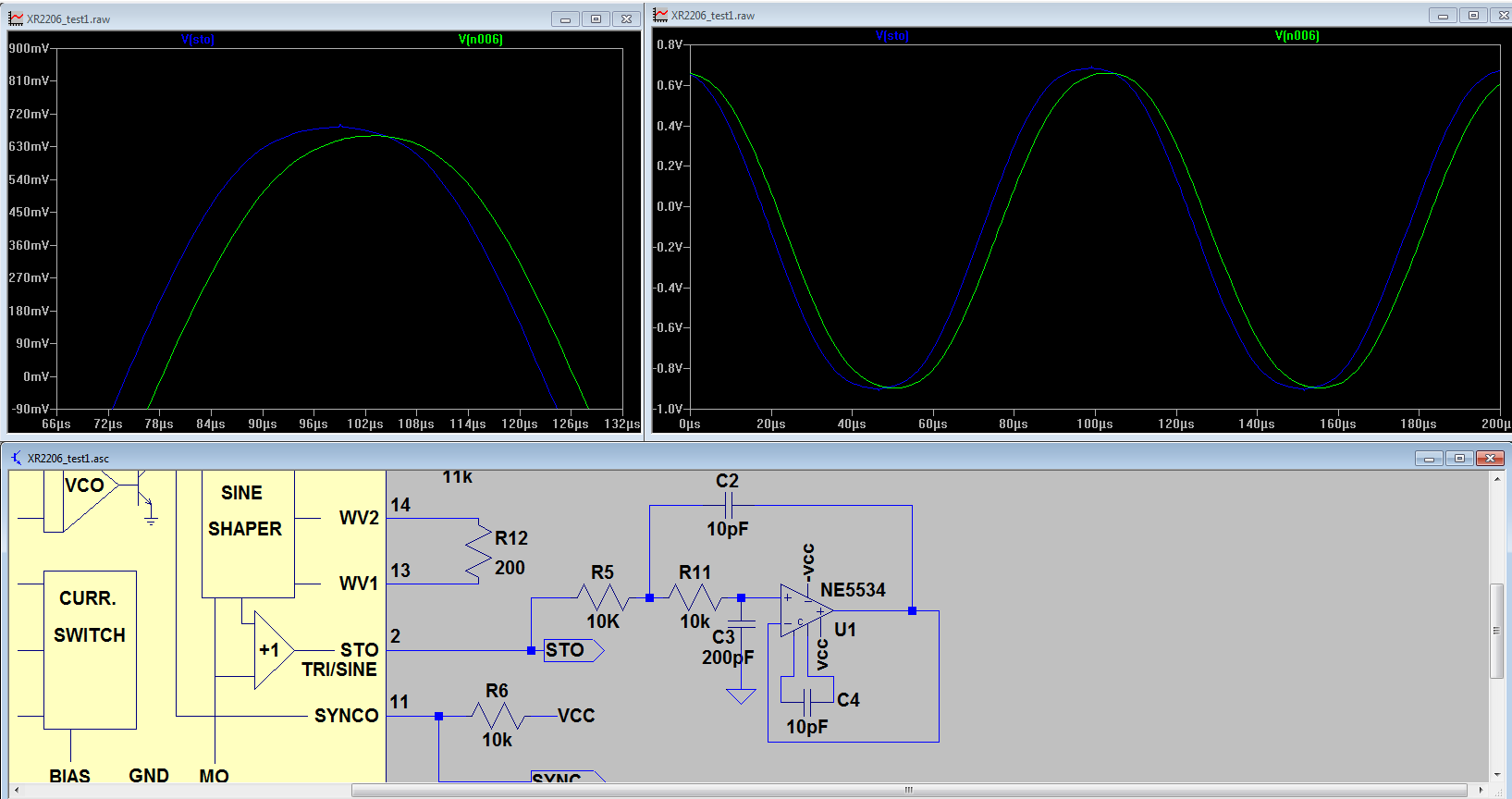Click the 10pF value under C4
The height and width of the screenshot is (799, 1512).
807,727
